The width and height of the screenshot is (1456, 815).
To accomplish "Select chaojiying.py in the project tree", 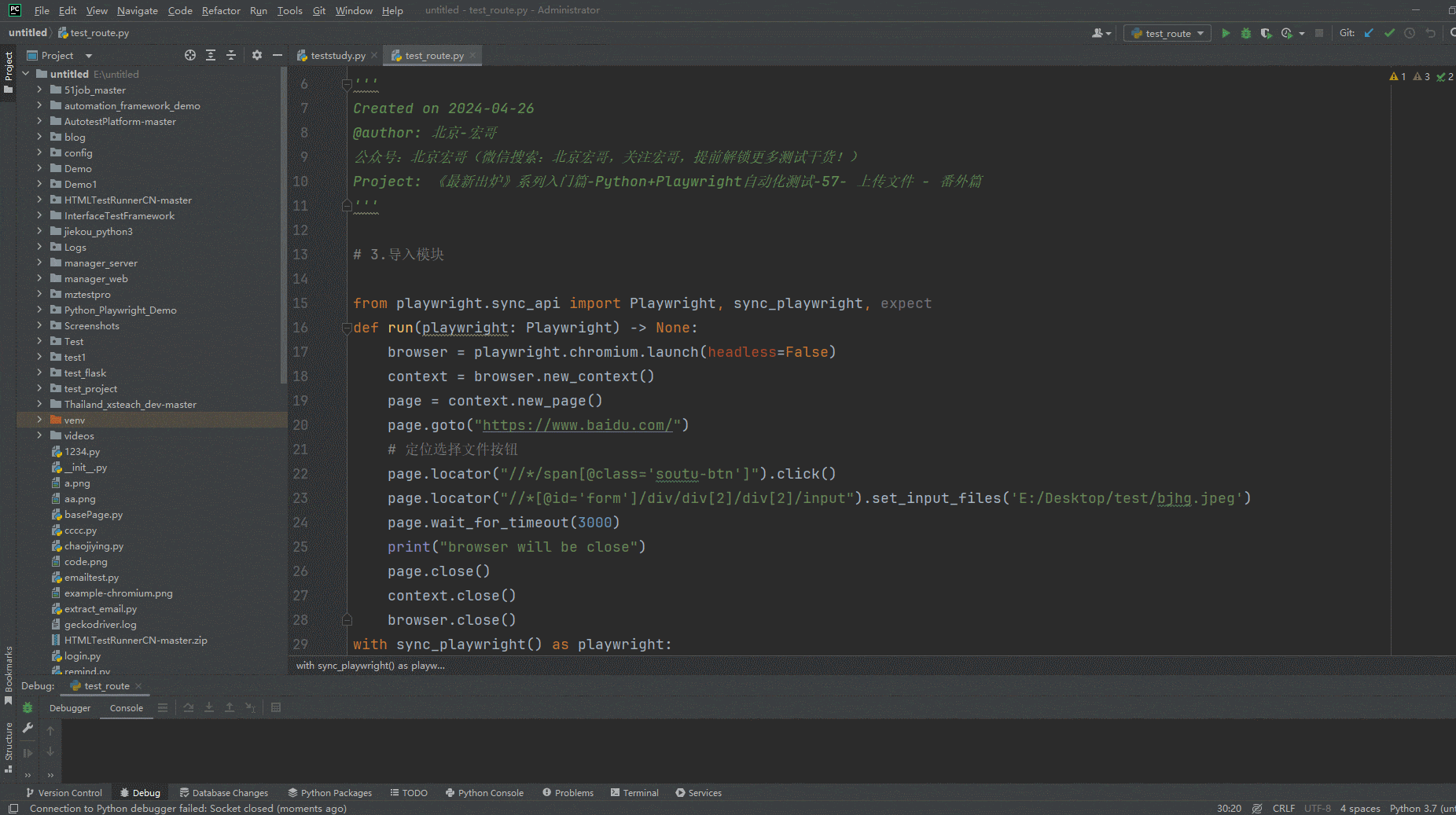I will click(x=94, y=545).
